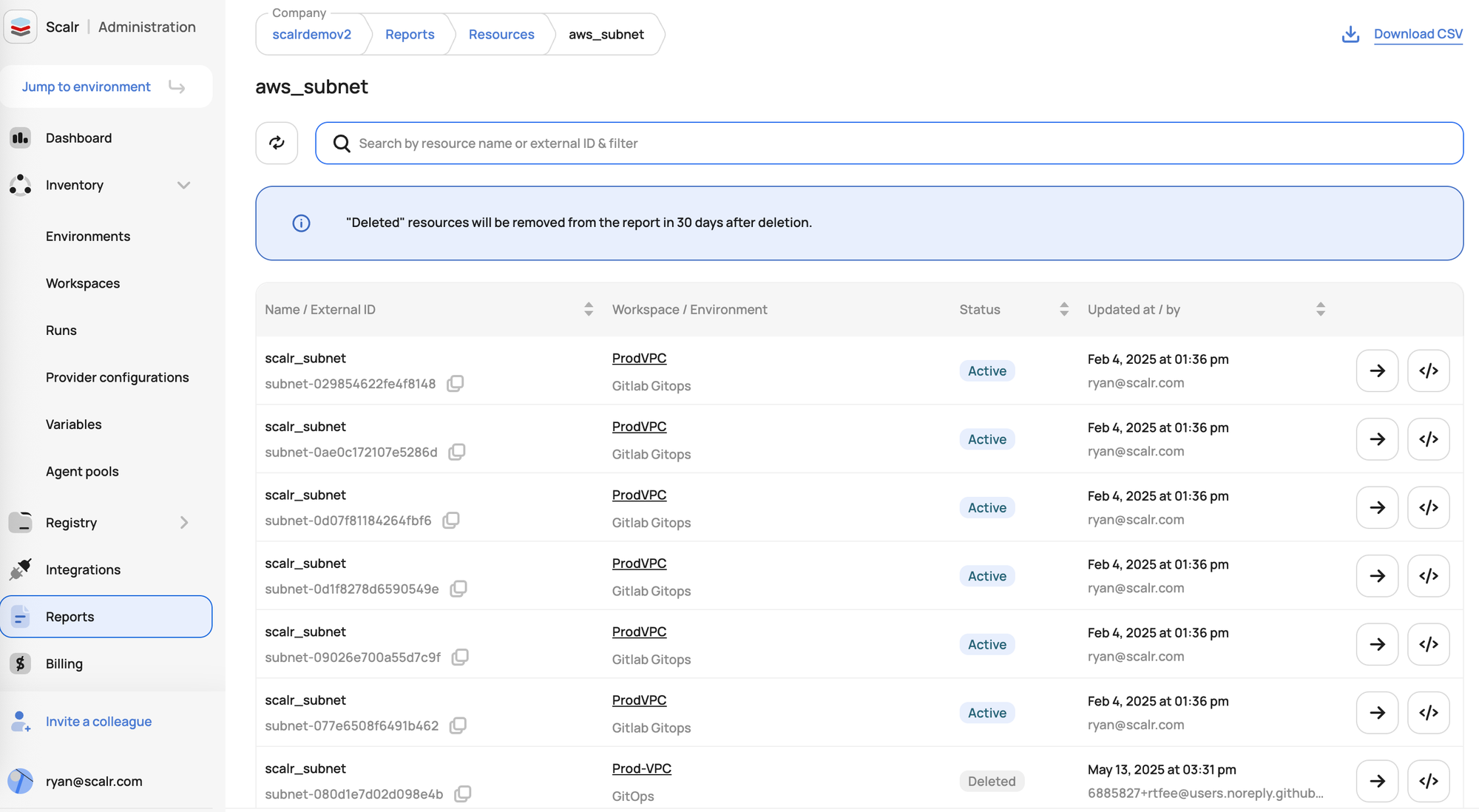
Task: Copy external ID subnet-0d07f81184264fbf6
Action: pyautogui.click(x=451, y=520)
